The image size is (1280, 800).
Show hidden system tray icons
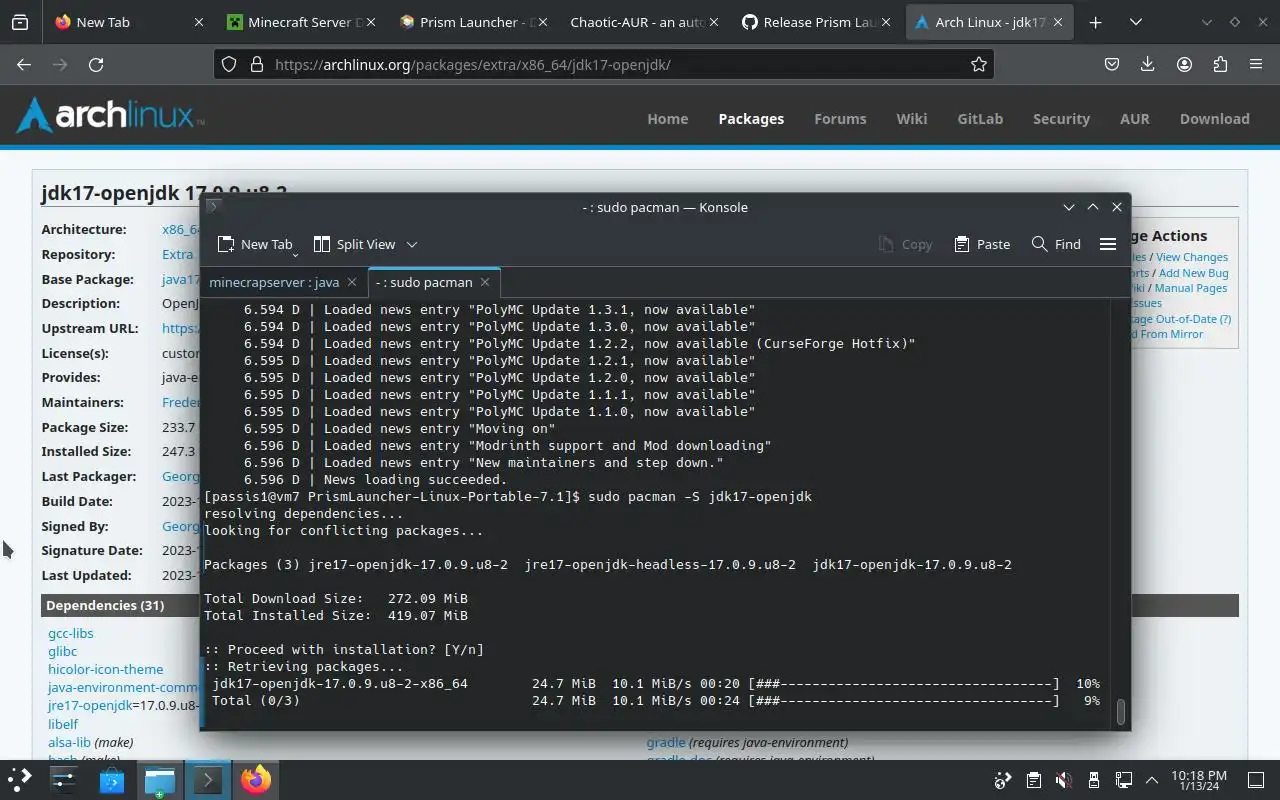pyautogui.click(x=1151, y=780)
